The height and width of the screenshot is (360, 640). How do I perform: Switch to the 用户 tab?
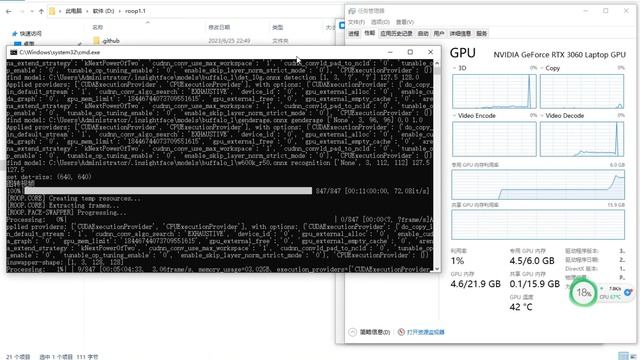click(x=439, y=33)
